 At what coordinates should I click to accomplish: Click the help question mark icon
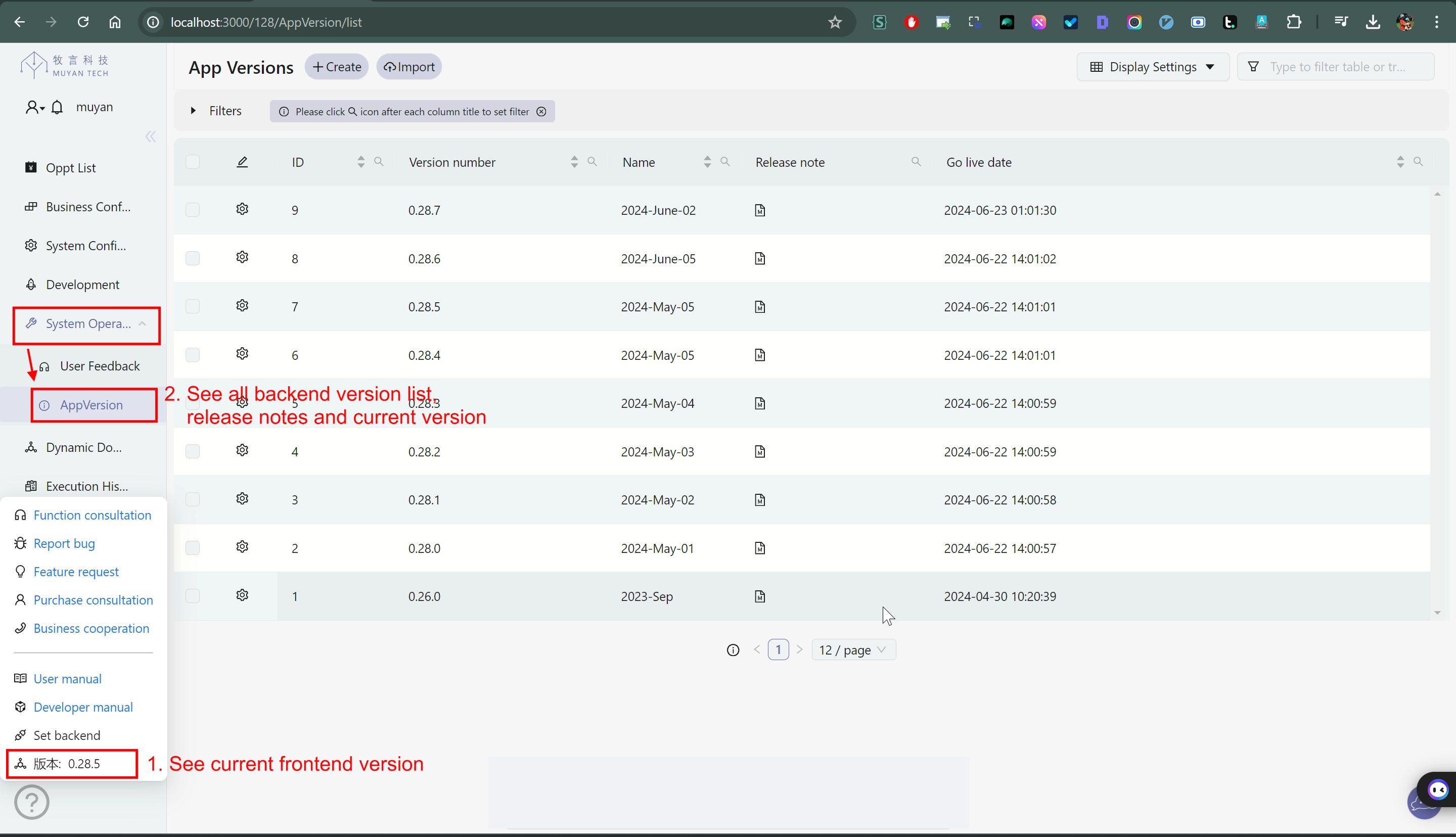(32, 802)
